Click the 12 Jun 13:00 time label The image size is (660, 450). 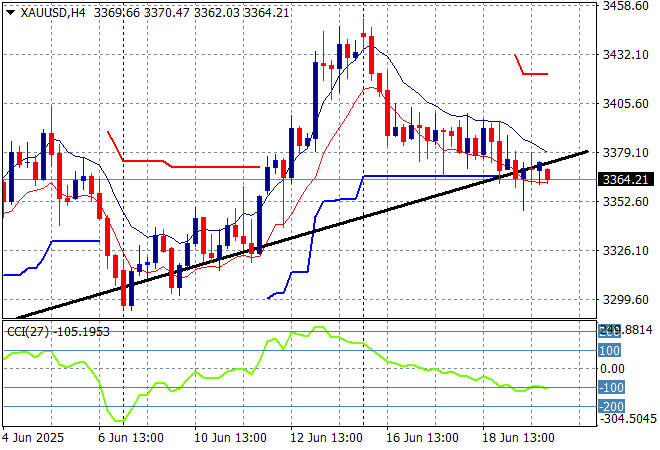pyautogui.click(x=326, y=437)
